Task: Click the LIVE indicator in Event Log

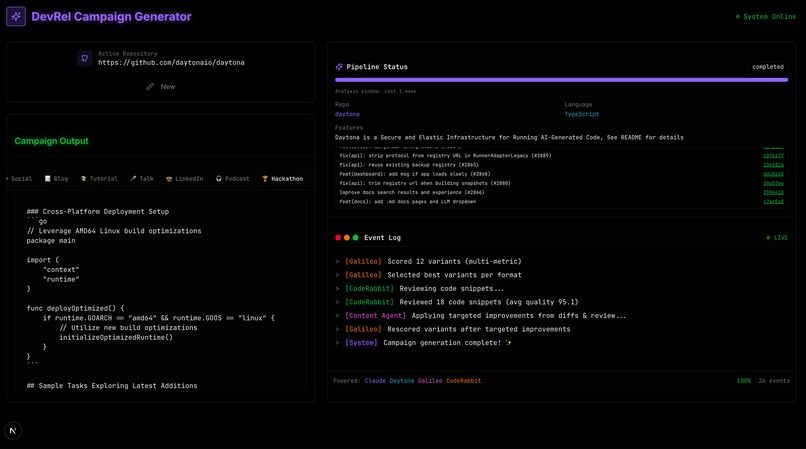Action: [x=777, y=238]
